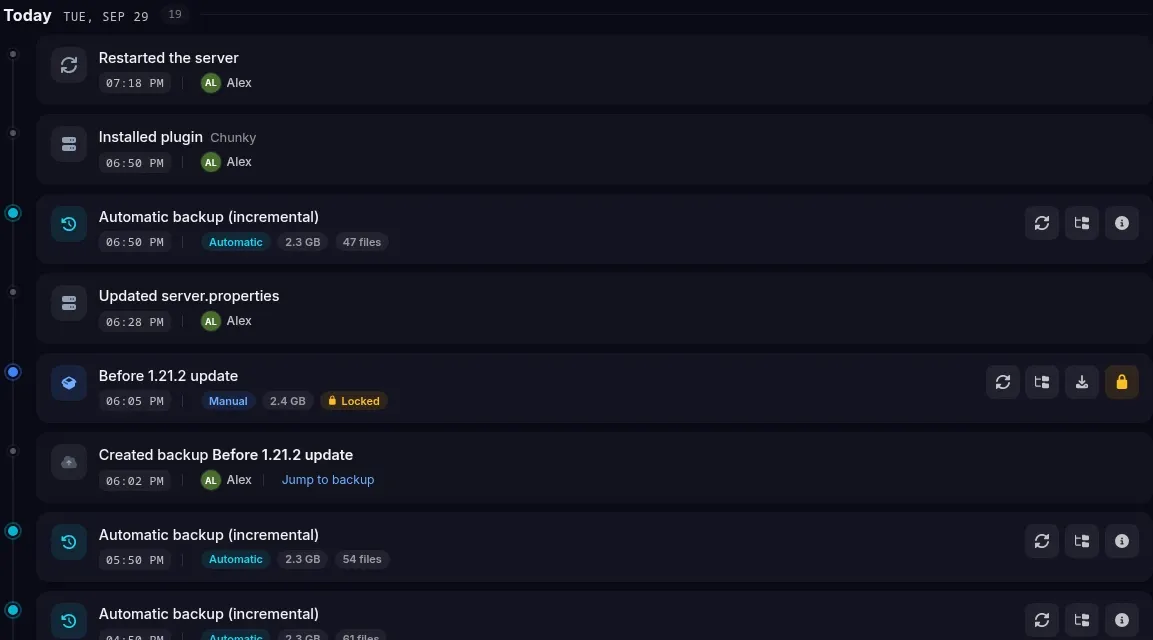Open the Jump to backup link
The height and width of the screenshot is (640, 1153).
click(328, 480)
